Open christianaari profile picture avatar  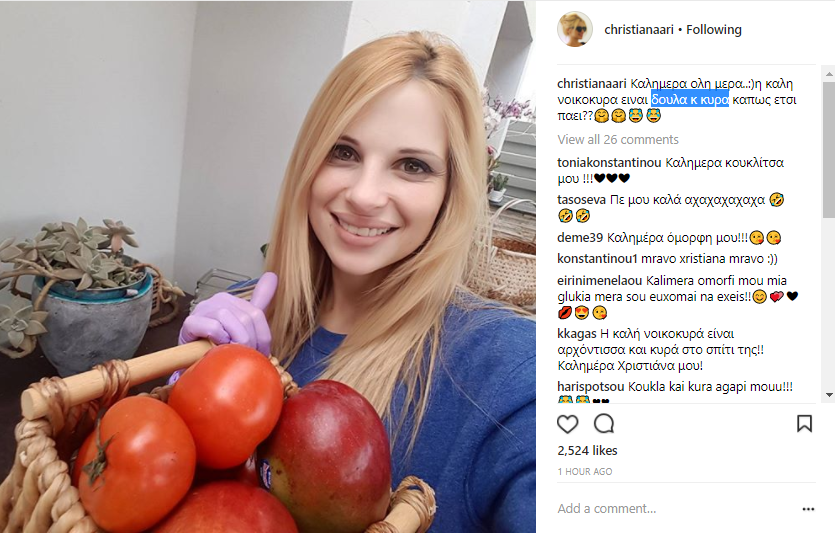tap(575, 29)
